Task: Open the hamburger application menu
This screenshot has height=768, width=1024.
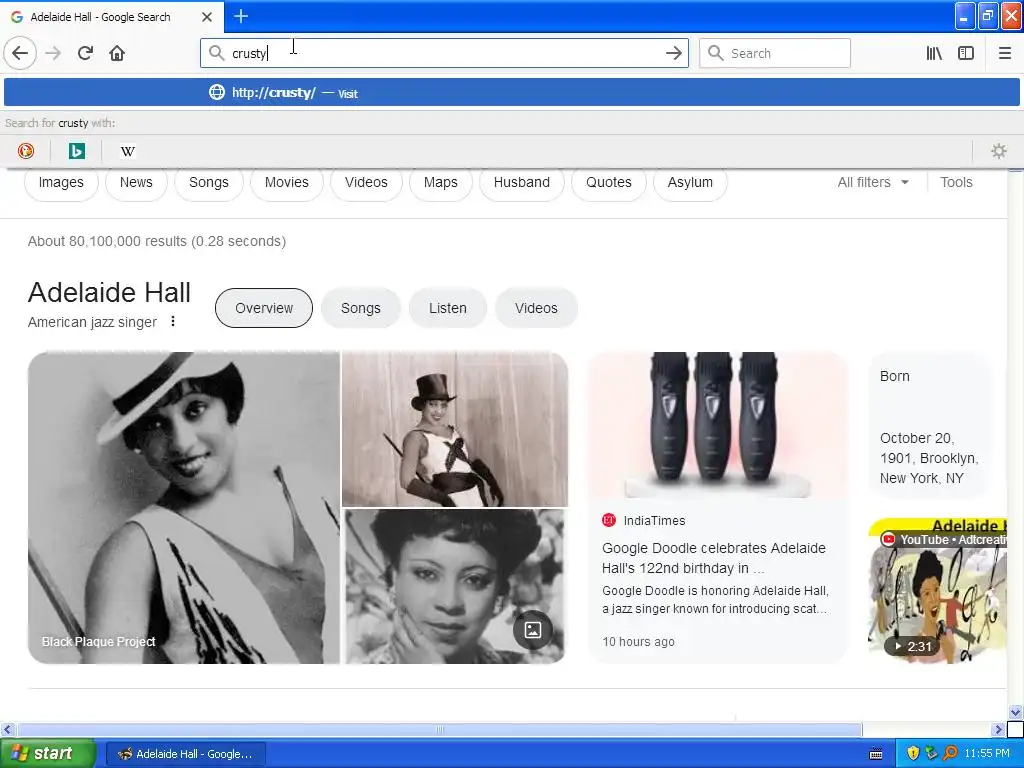Action: click(1004, 53)
